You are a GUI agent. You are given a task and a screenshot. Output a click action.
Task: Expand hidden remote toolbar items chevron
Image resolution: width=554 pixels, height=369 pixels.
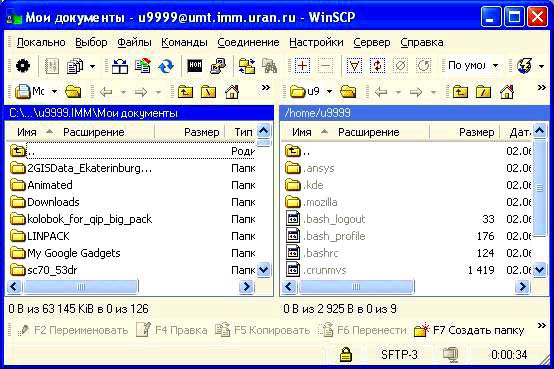541,87
